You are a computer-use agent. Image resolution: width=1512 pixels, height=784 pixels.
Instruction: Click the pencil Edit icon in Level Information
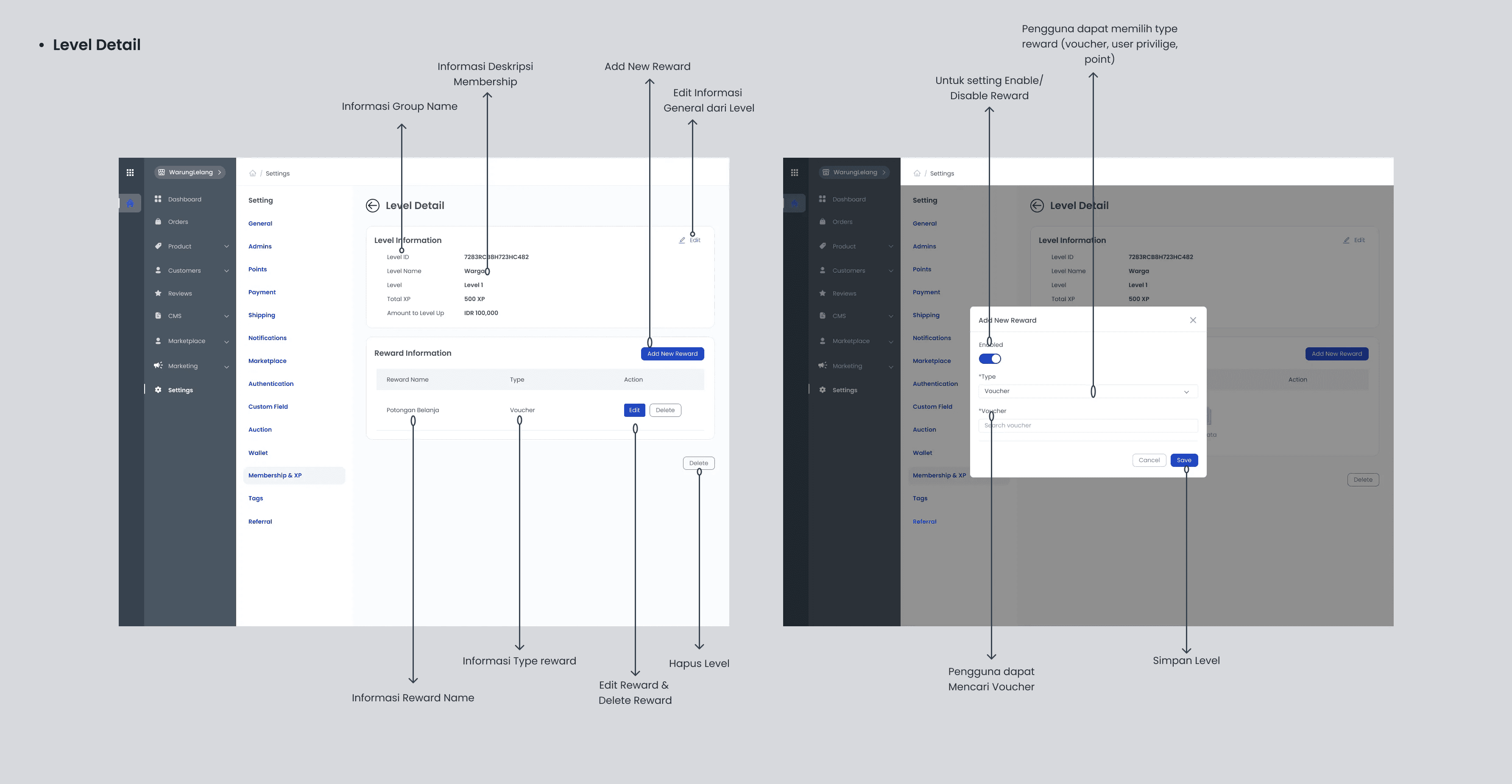tap(682, 240)
